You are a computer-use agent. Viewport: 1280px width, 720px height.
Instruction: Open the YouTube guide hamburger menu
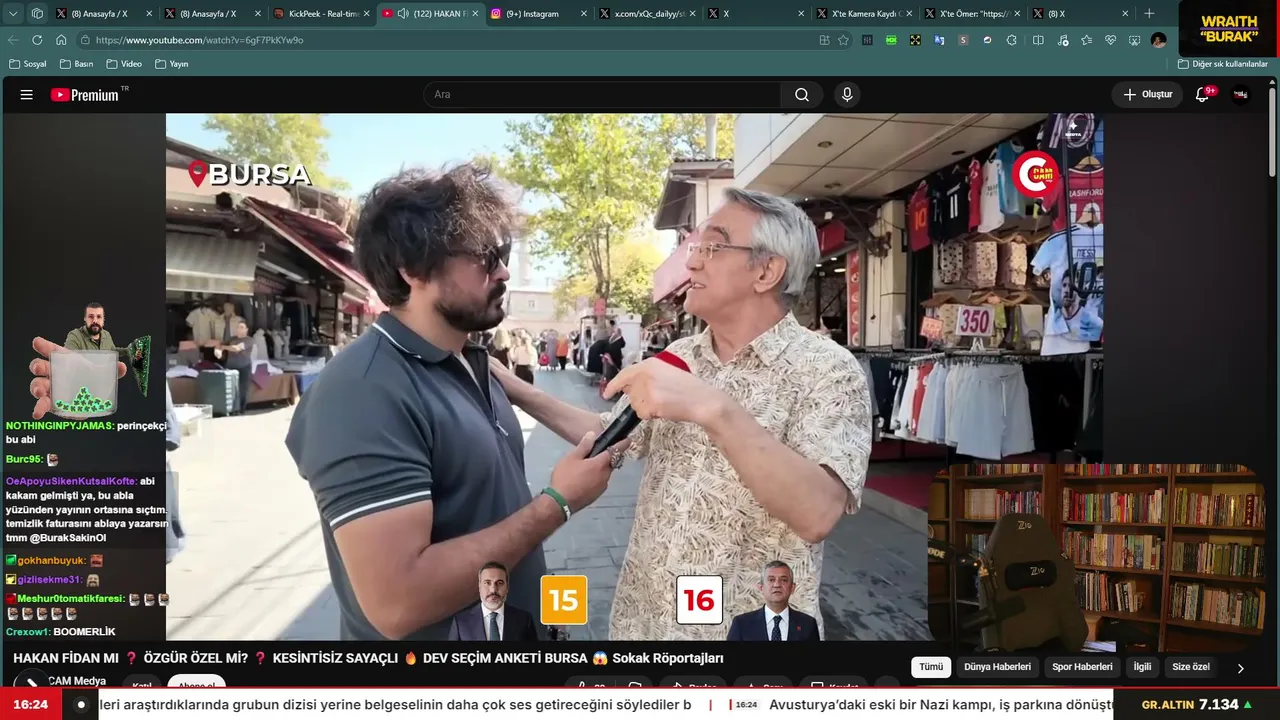coord(27,95)
